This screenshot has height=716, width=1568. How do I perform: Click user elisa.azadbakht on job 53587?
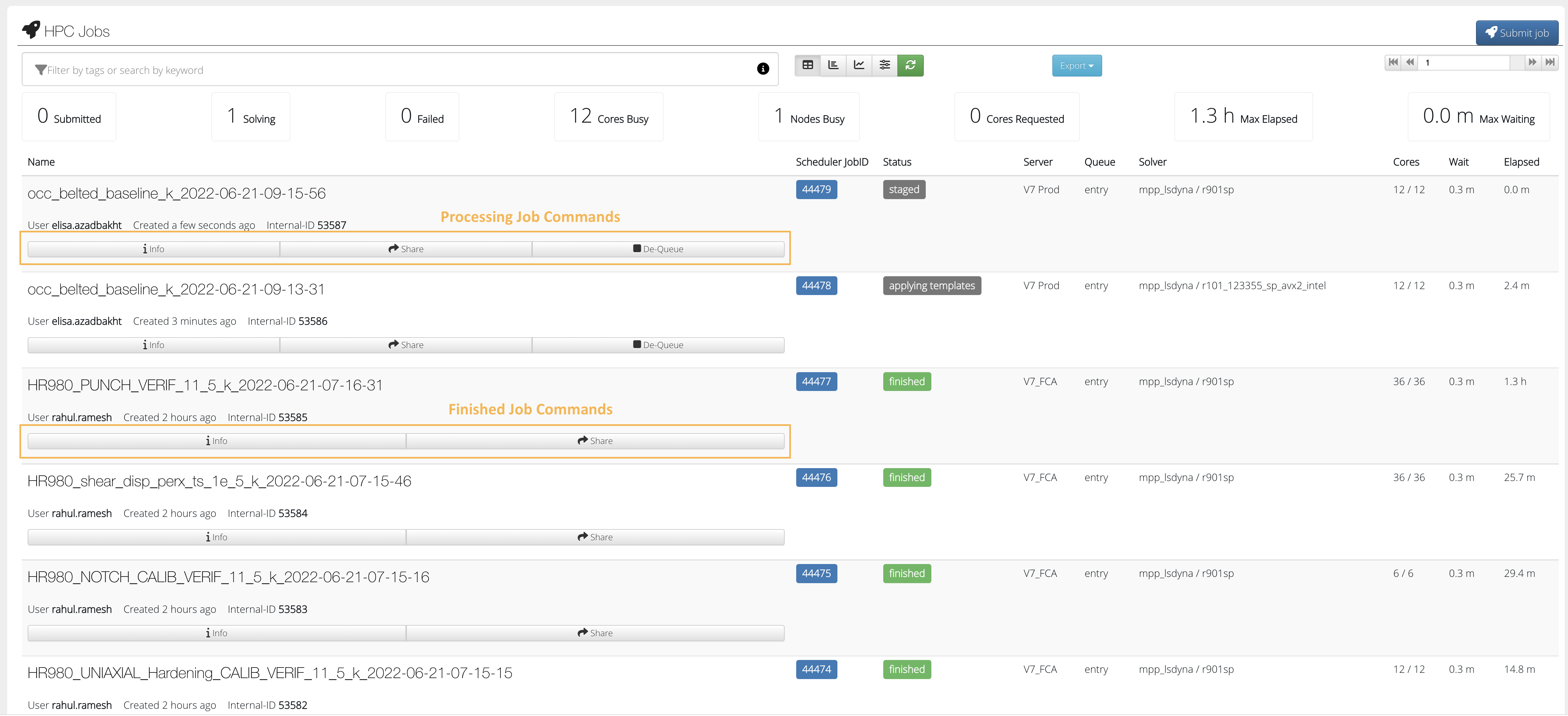[86, 225]
